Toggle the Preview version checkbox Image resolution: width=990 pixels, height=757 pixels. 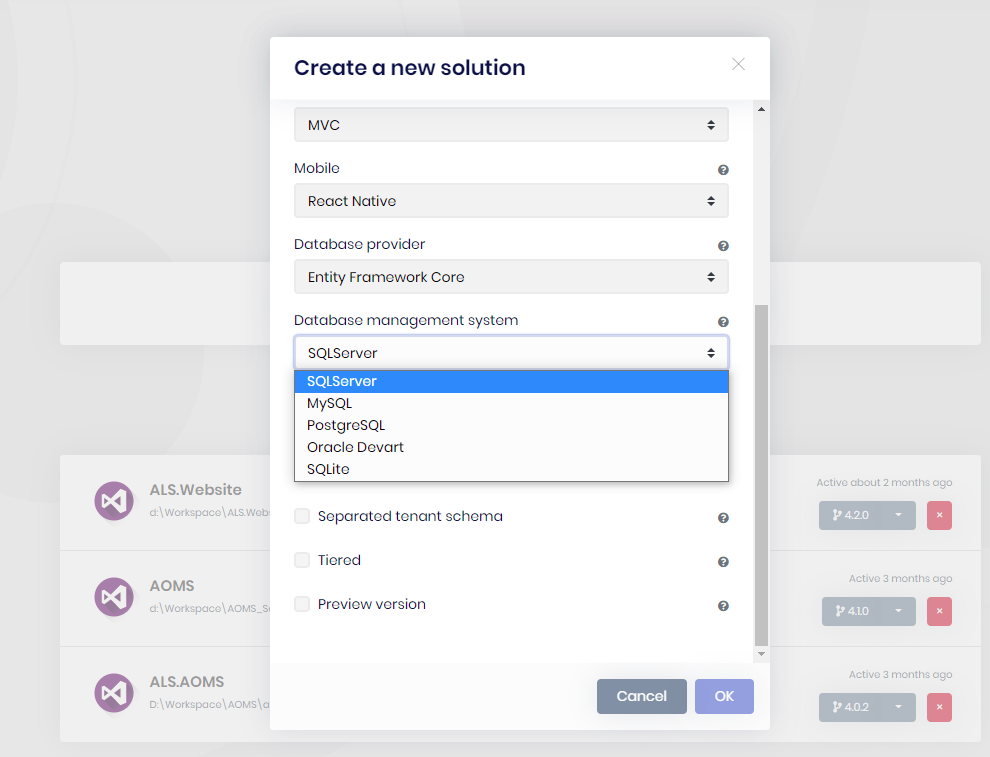click(x=302, y=604)
